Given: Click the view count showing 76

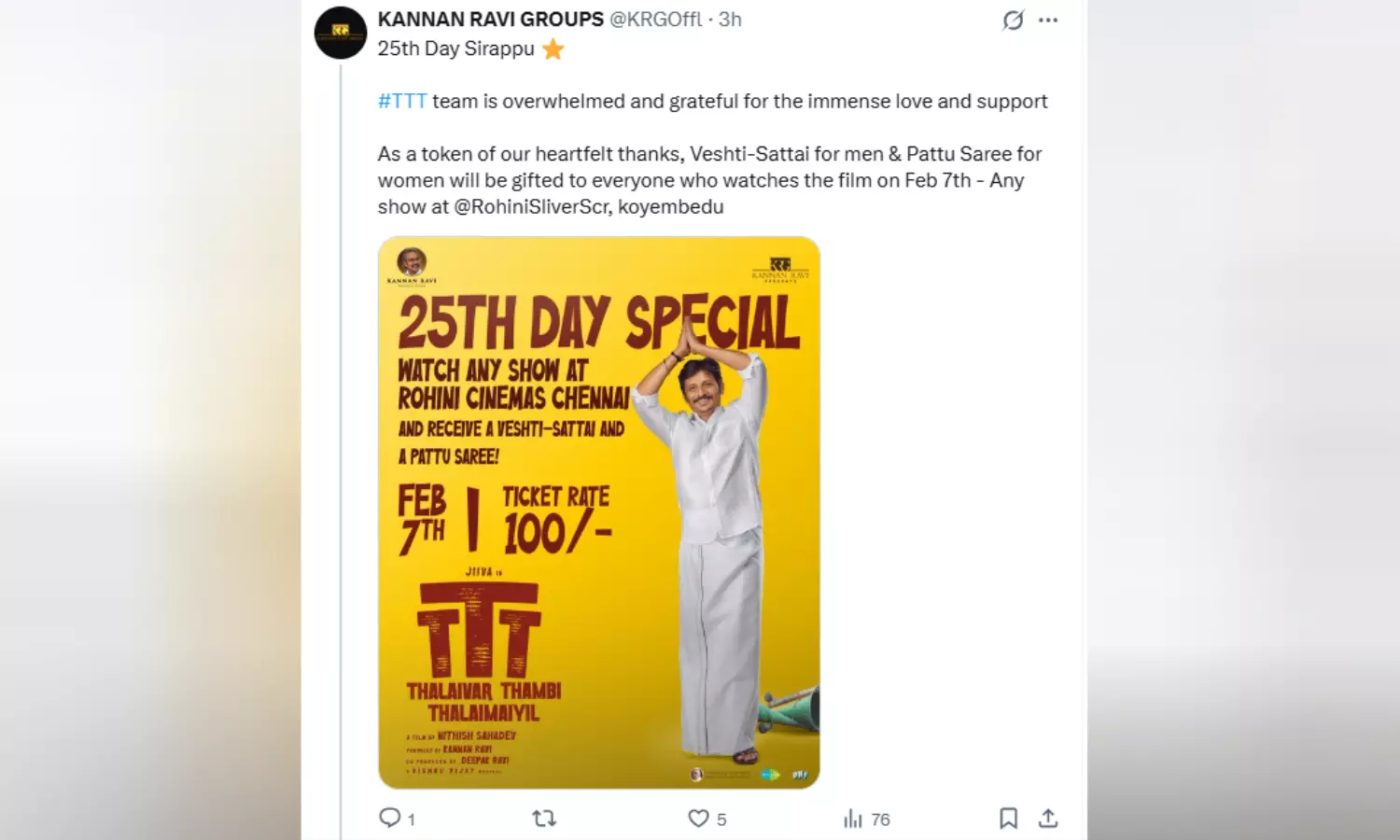Looking at the screenshot, I should coord(880,819).
